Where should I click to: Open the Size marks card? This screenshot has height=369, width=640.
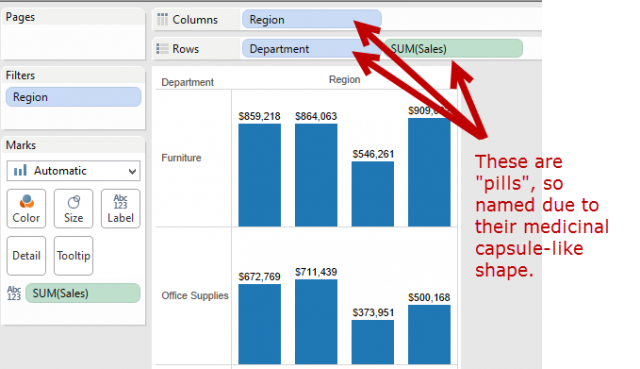[x=73, y=209]
